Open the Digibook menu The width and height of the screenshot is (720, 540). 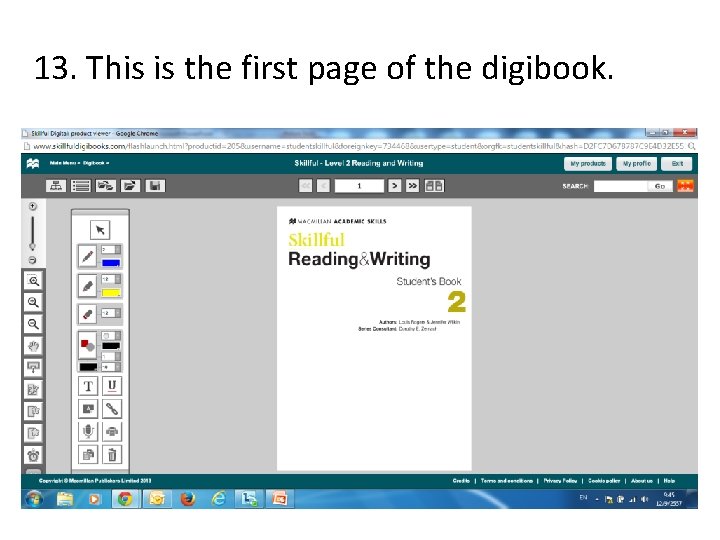[x=96, y=163]
